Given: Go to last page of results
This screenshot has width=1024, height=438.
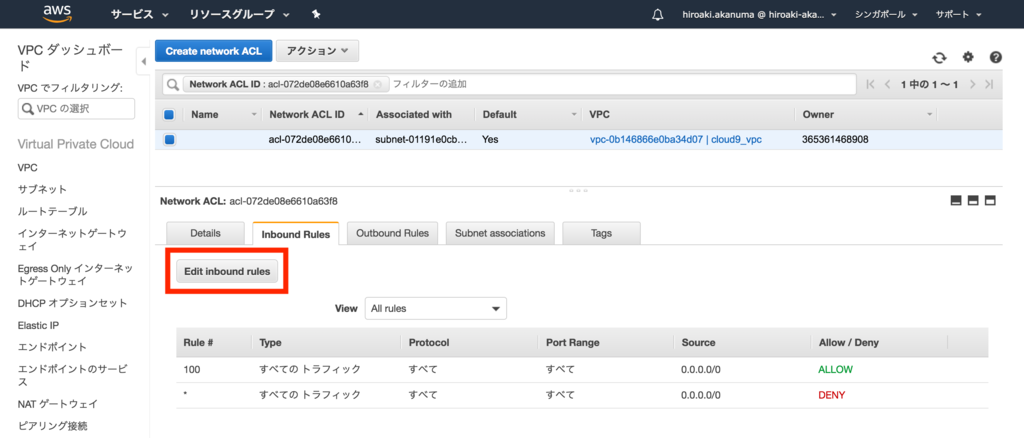Looking at the screenshot, I should tap(989, 84).
